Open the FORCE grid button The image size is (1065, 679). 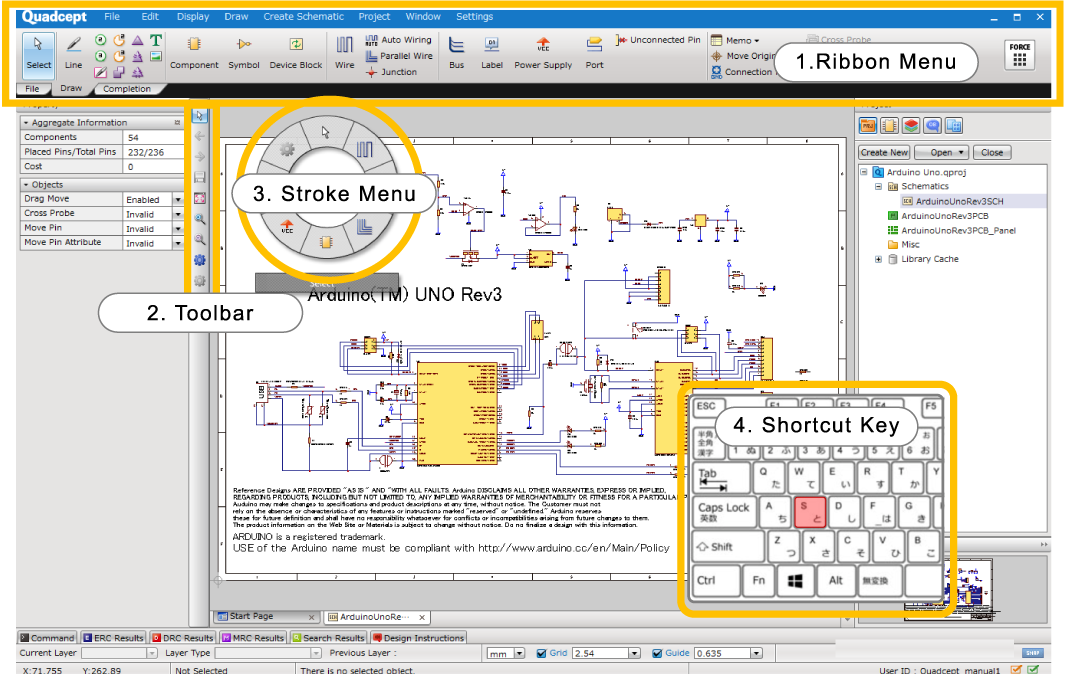pyautogui.click(x=1019, y=55)
